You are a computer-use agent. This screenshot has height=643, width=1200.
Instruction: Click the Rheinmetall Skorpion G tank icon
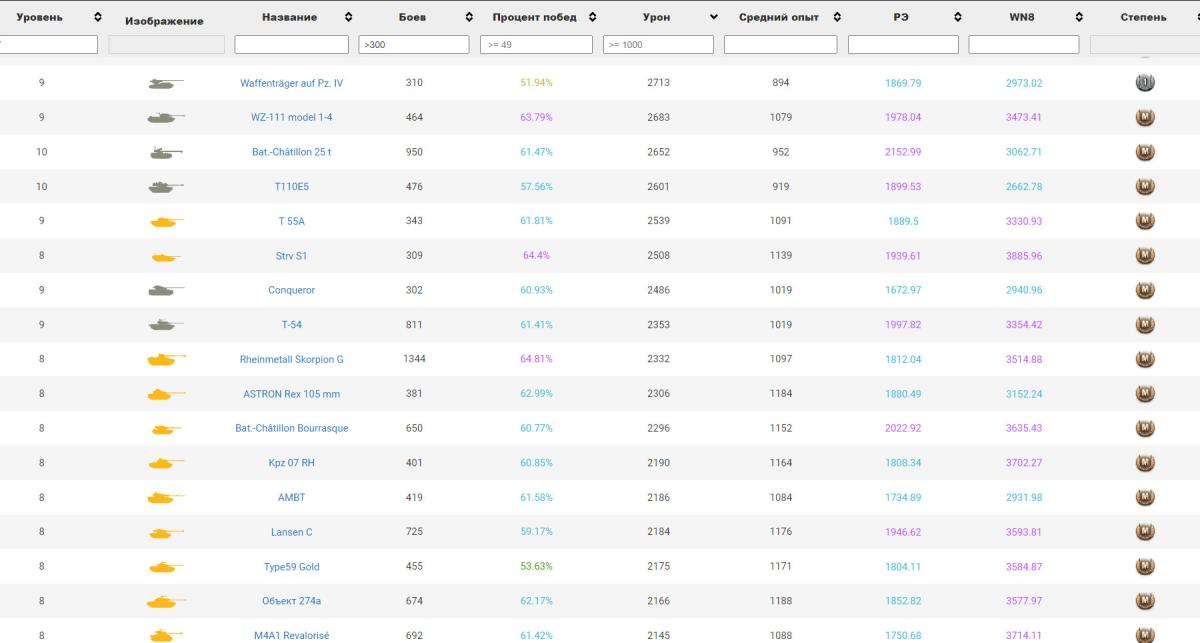[x=166, y=360]
